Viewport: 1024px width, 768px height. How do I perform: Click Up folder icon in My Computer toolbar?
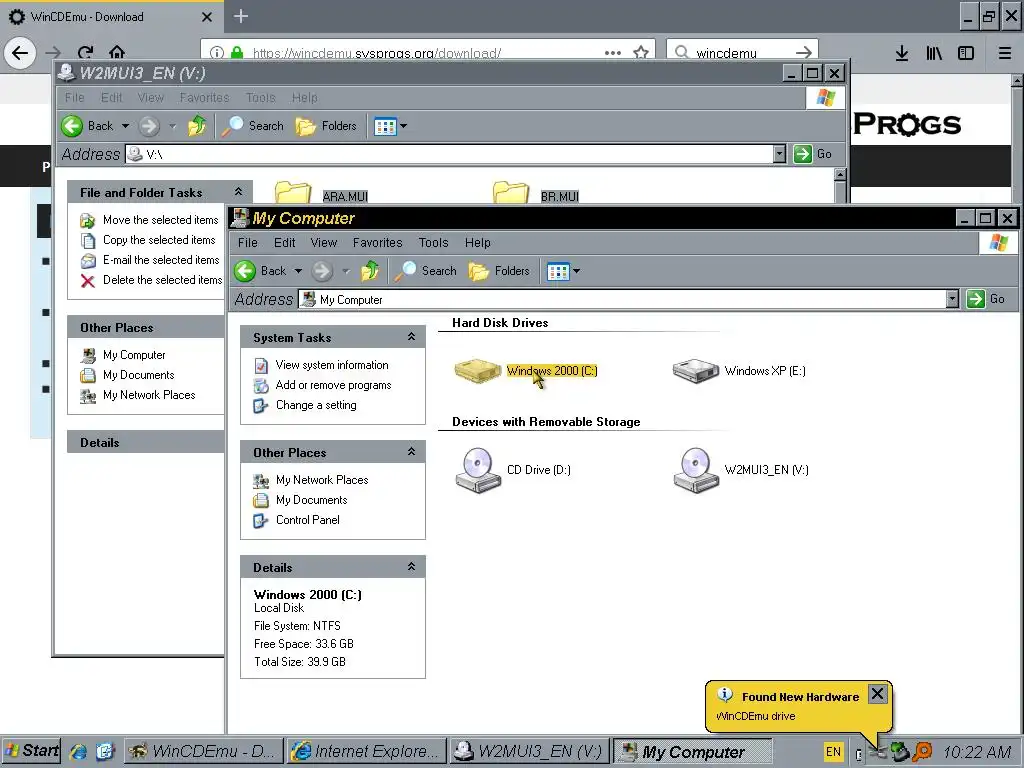coord(370,270)
